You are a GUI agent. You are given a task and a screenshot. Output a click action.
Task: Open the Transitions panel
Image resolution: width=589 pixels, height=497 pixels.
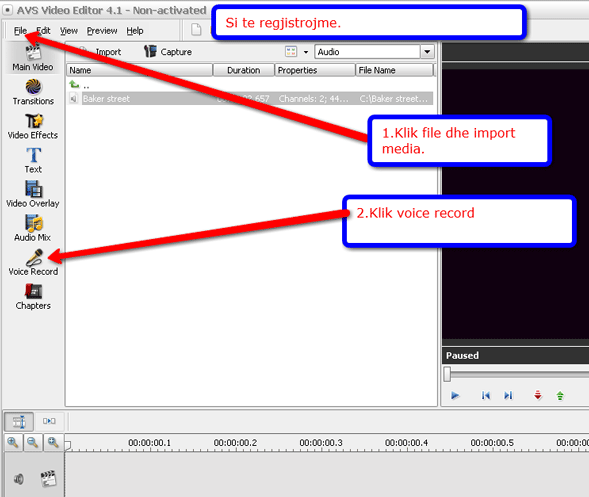pos(33,92)
